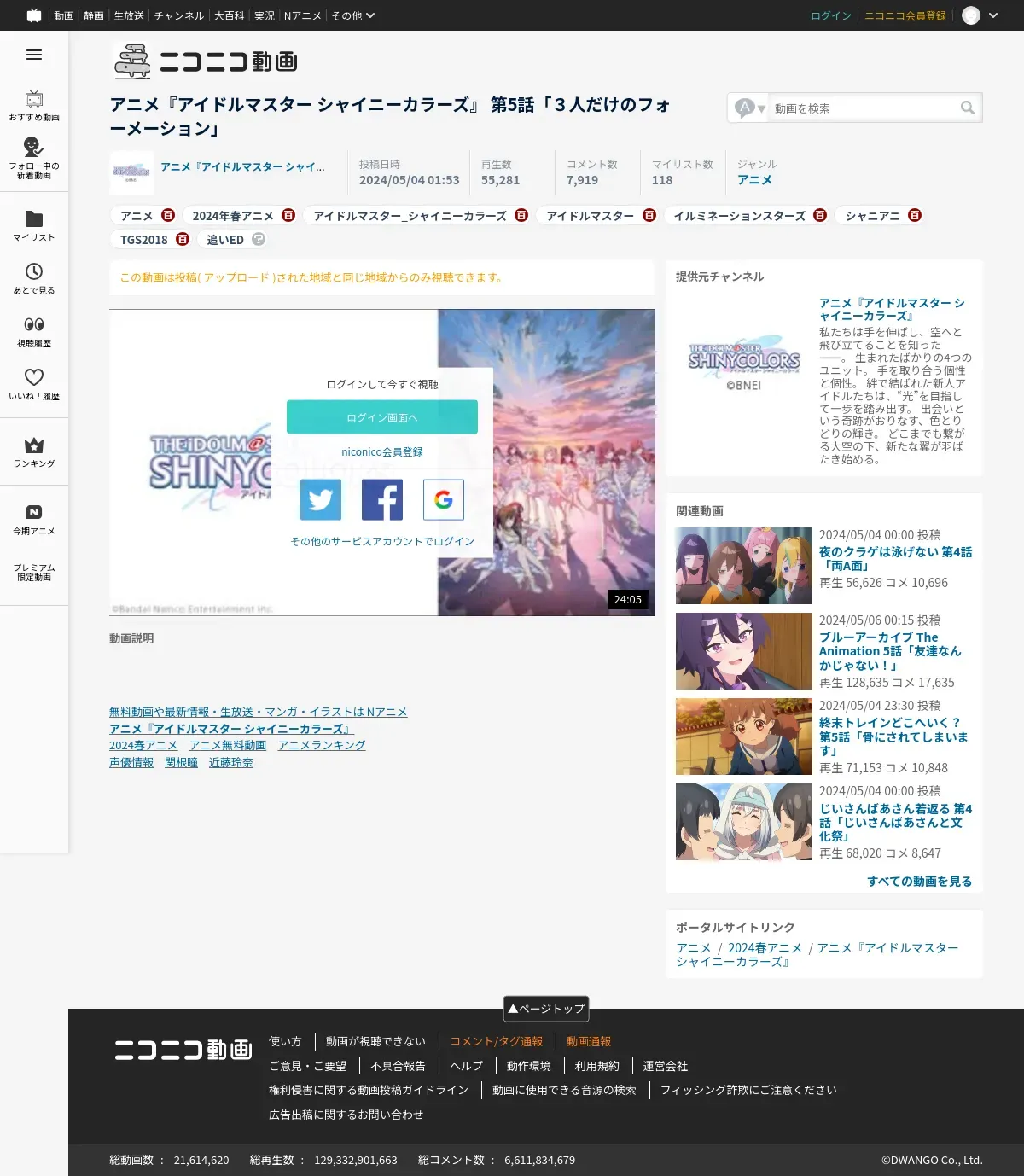Expand the その他 dropdown in top bar

[x=353, y=15]
